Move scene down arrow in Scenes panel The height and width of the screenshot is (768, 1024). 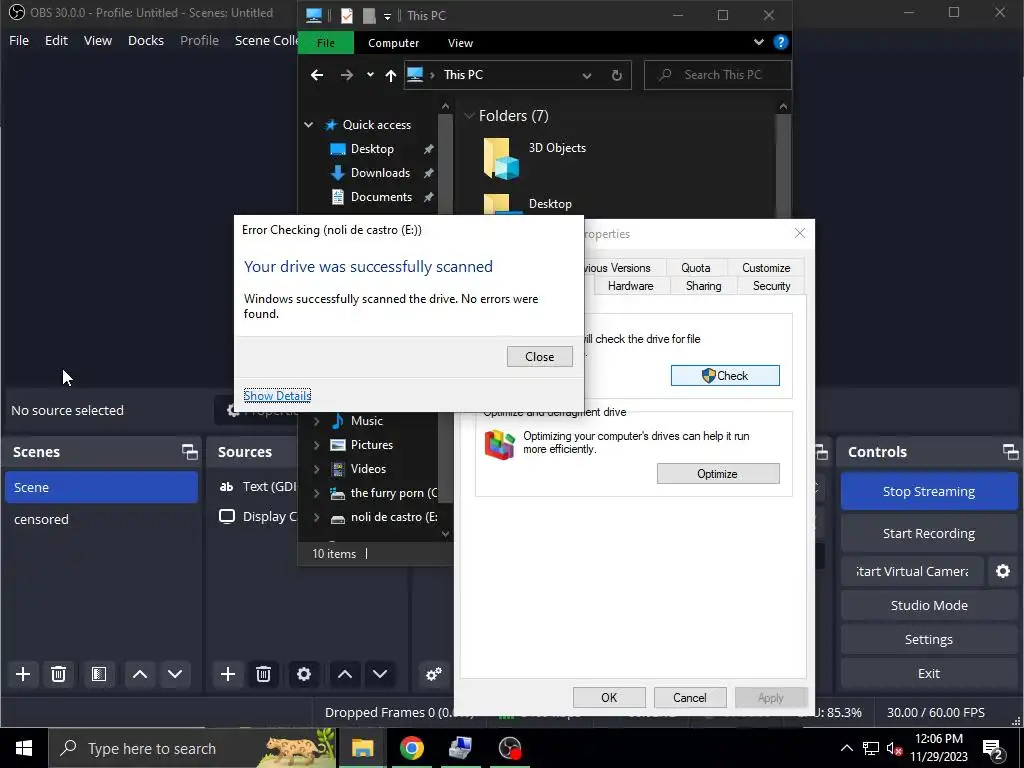[175, 674]
